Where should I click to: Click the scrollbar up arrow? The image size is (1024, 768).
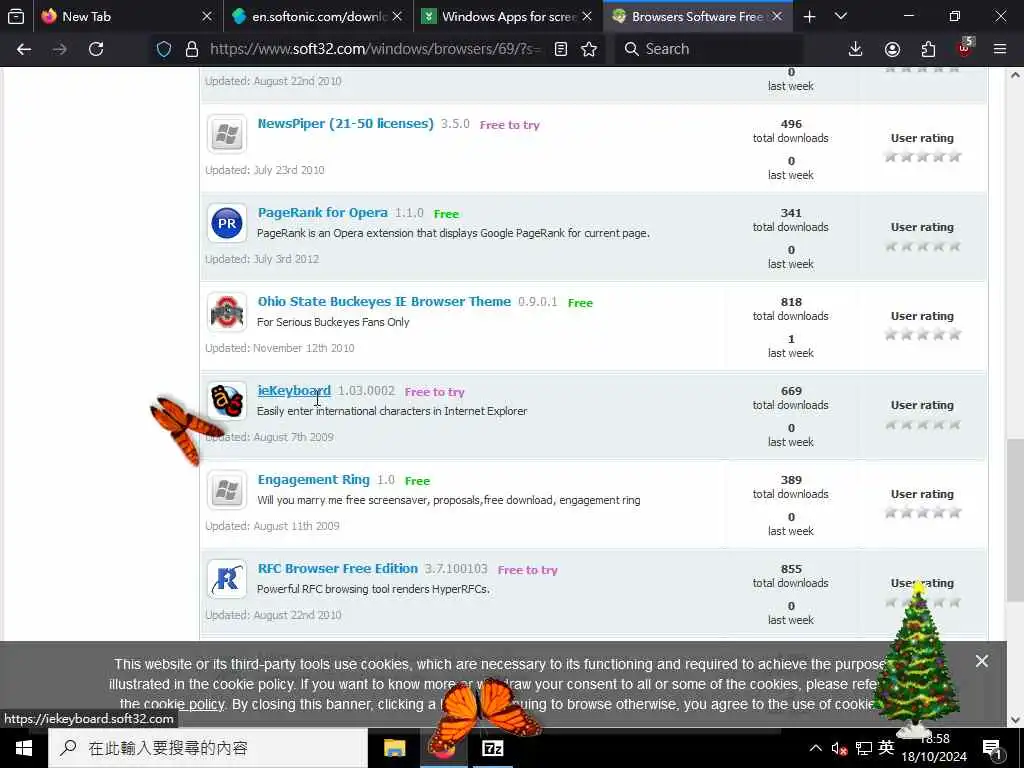(1015, 75)
